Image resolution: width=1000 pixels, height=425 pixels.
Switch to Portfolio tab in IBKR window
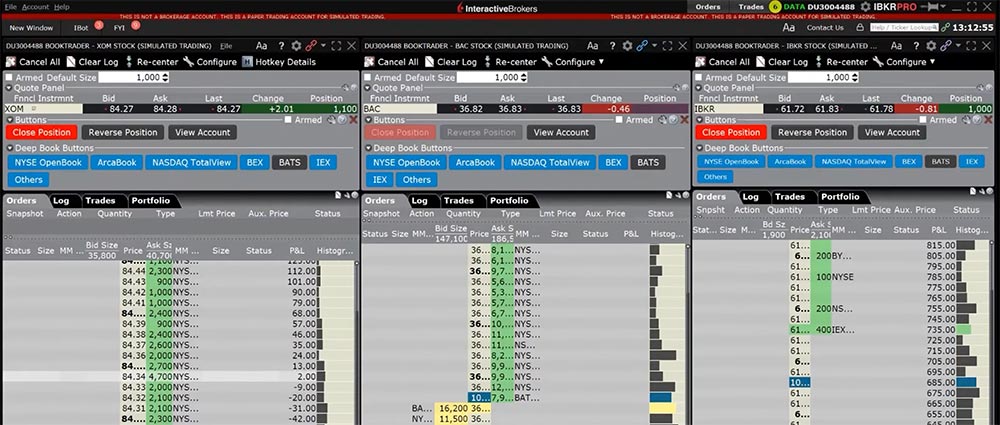coord(840,197)
